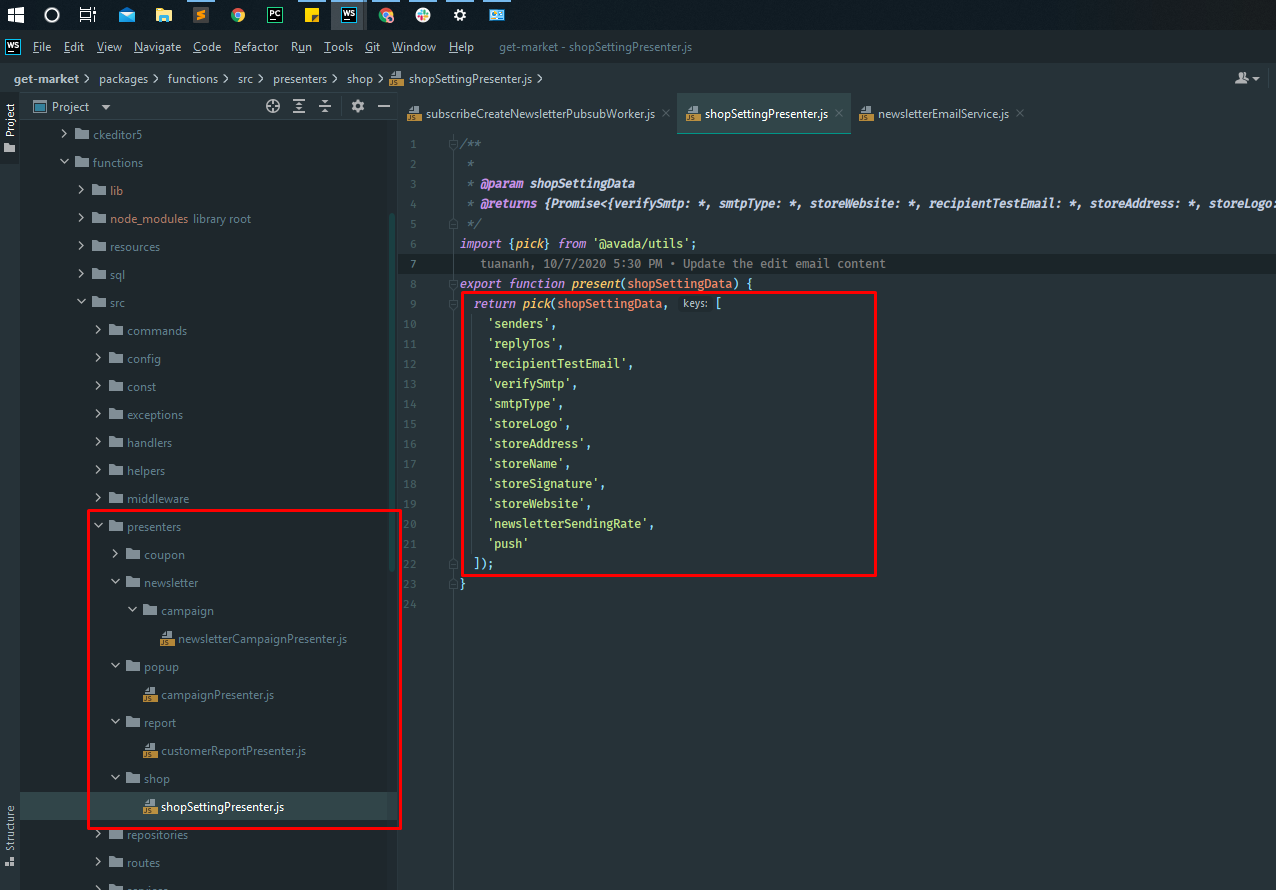Close the subscribeCreateNewsletterPubsubWorker.js tab
The width and height of the screenshot is (1276, 890).
pos(665,114)
